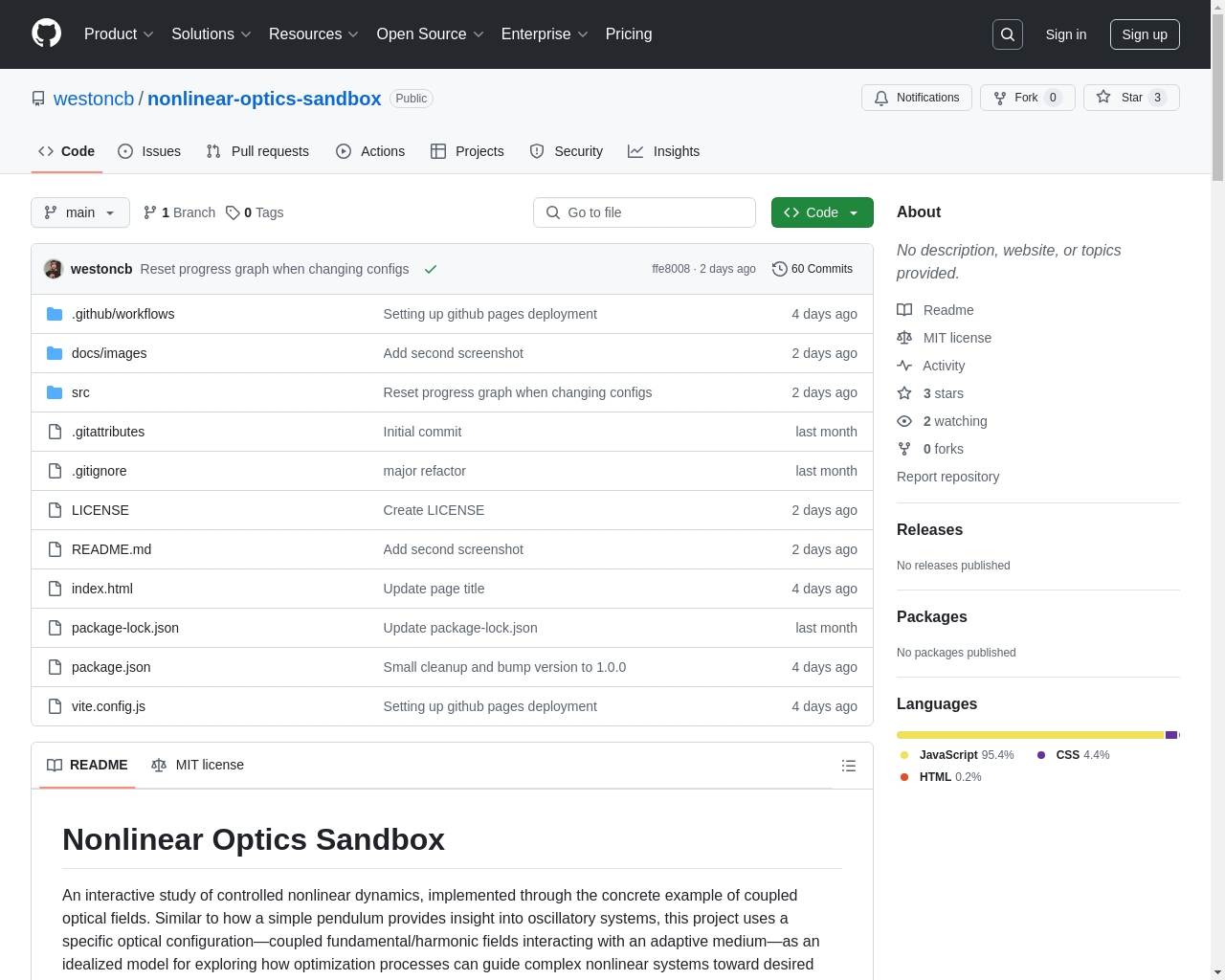Open the Insights tab

tap(664, 151)
